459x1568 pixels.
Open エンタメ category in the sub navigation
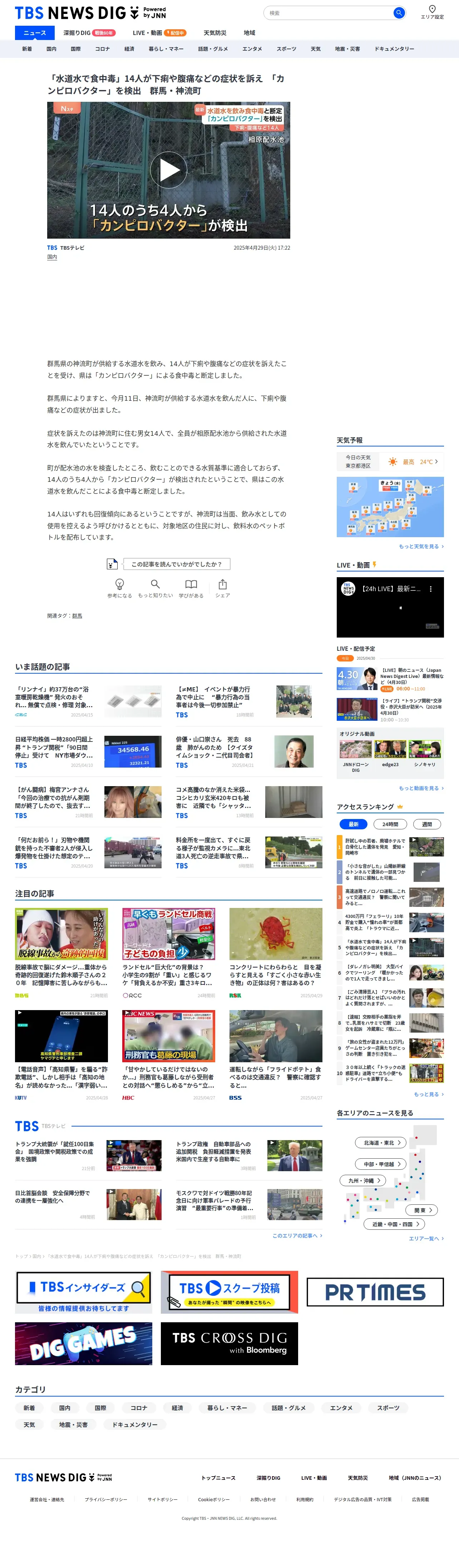252,49
